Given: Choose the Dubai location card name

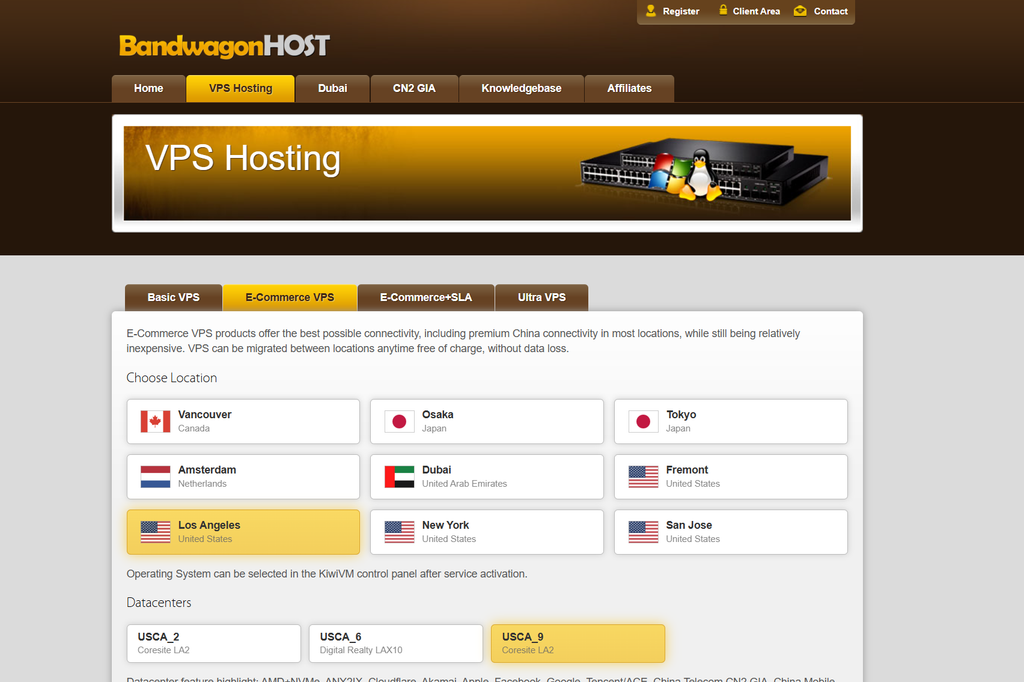Looking at the screenshot, I should 436,470.
